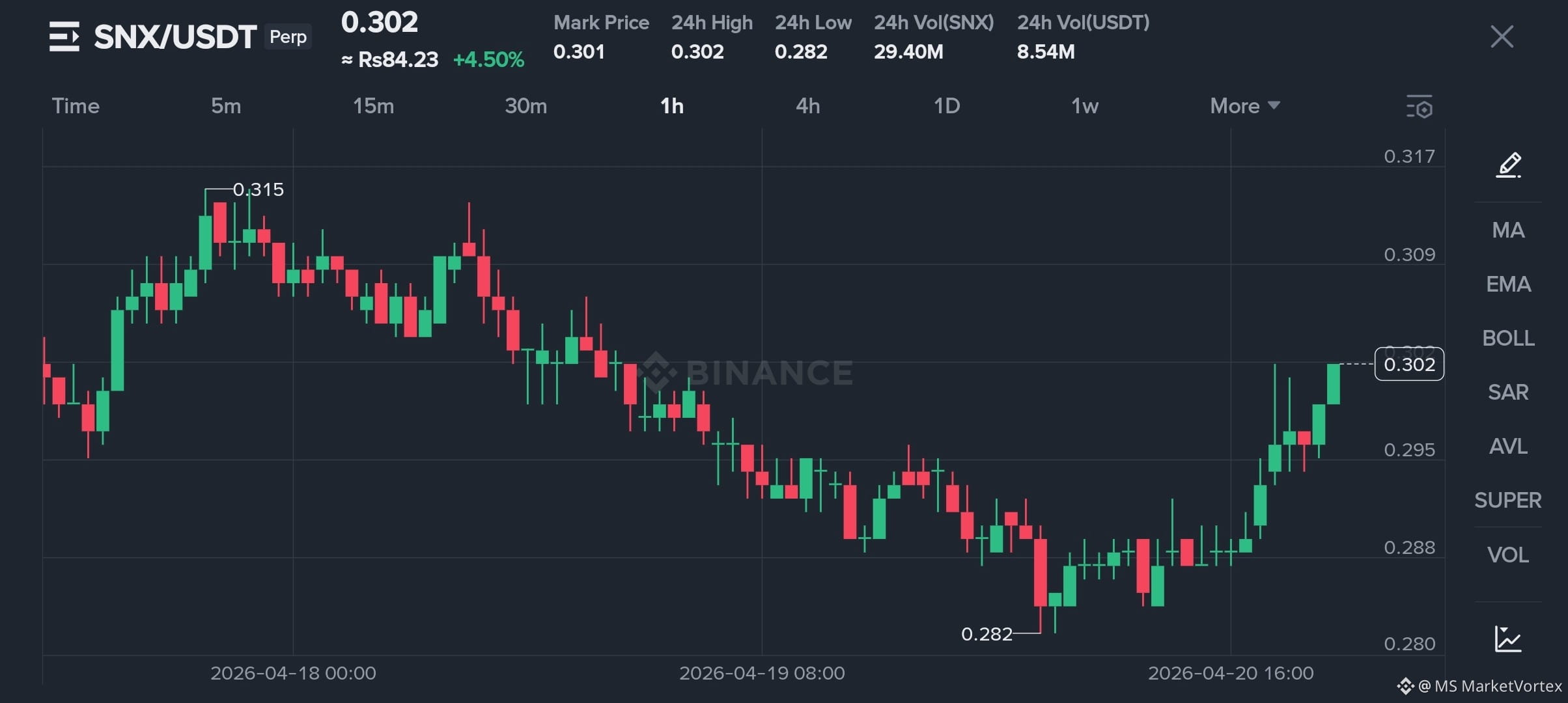Click the SNX/USDT pair name

point(175,37)
